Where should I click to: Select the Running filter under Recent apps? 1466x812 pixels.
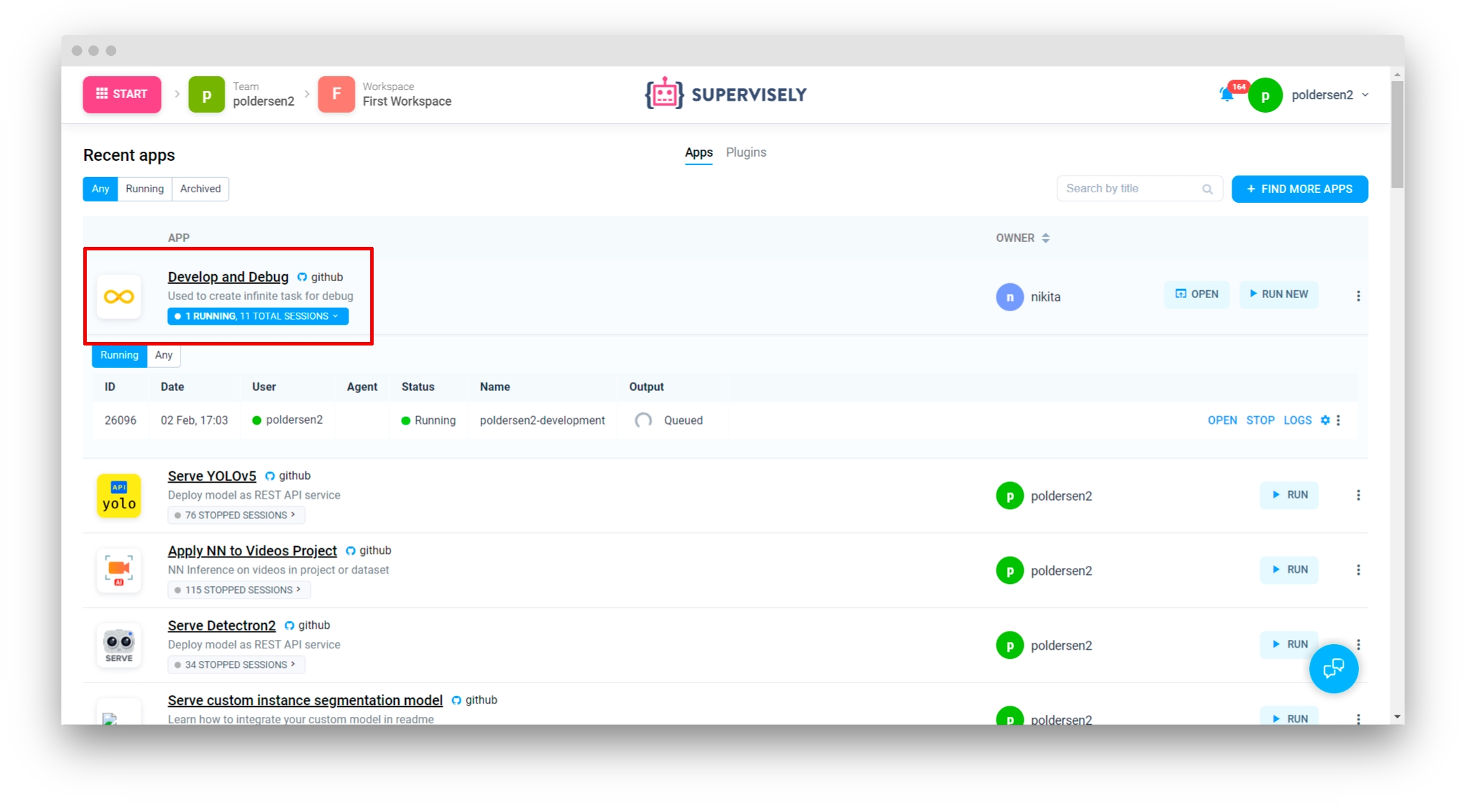144,189
